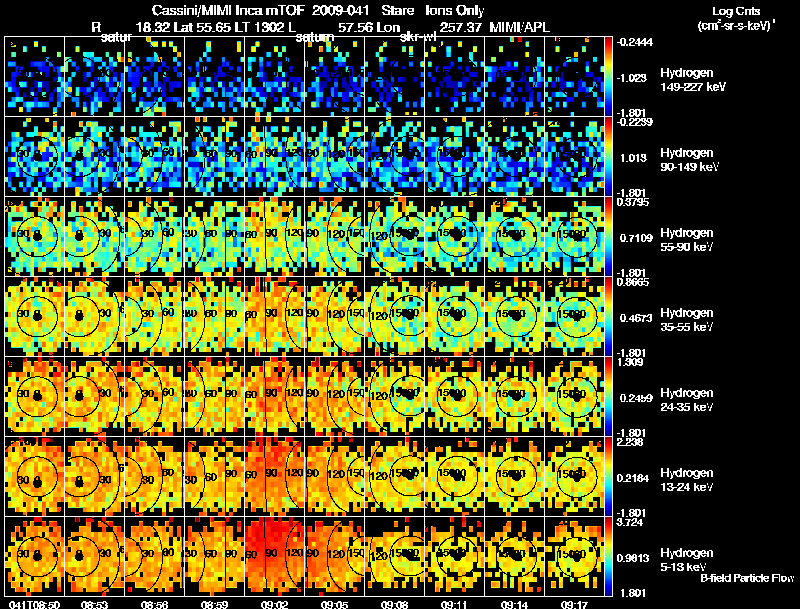The width and height of the screenshot is (800, 609).
Task: Open the 90-149 keV panel at 09:08
Action: 394,157
